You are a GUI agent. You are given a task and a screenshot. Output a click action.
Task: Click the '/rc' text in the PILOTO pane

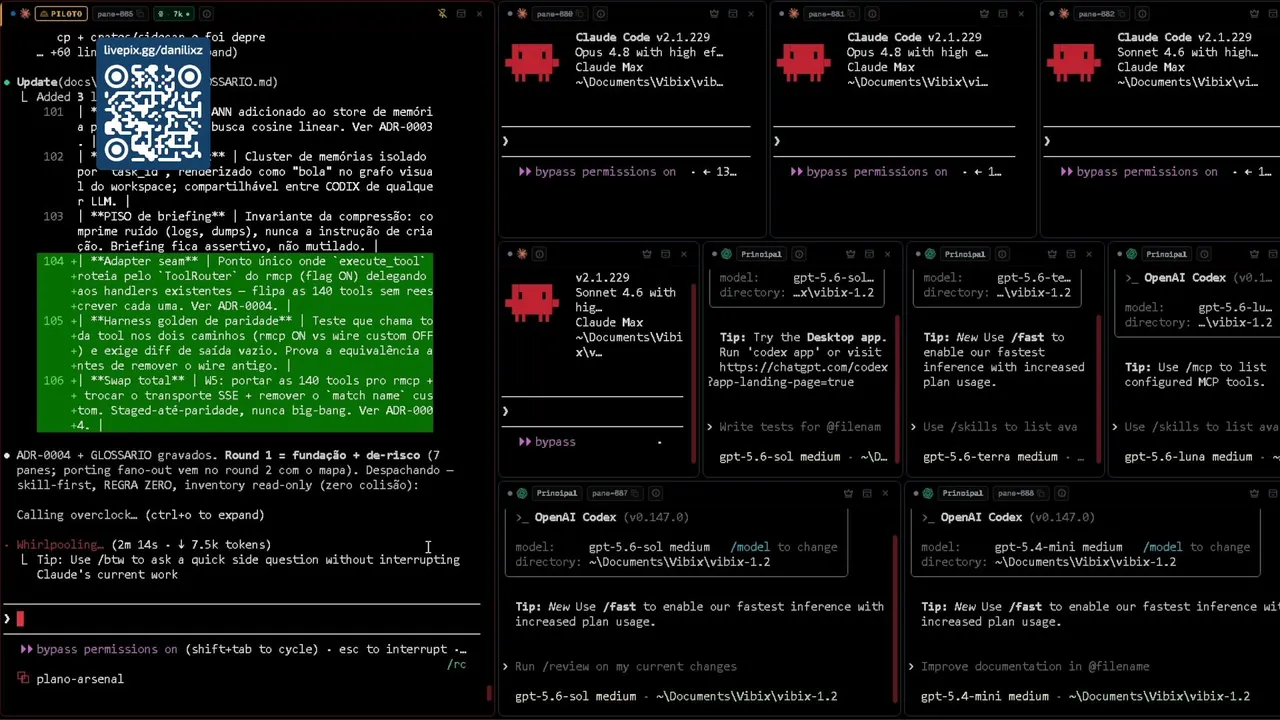point(456,664)
